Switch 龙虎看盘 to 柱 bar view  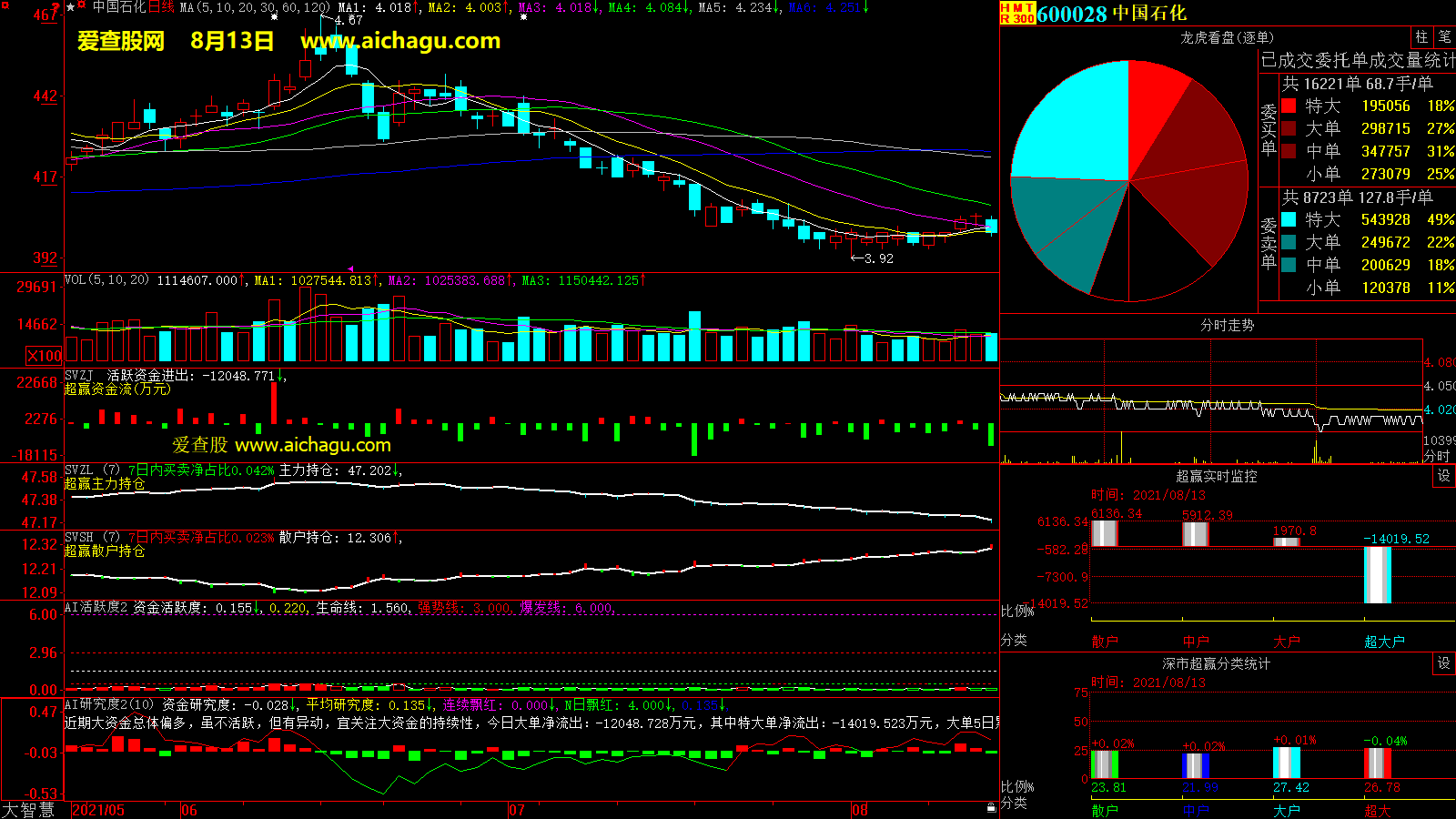coord(1421,36)
